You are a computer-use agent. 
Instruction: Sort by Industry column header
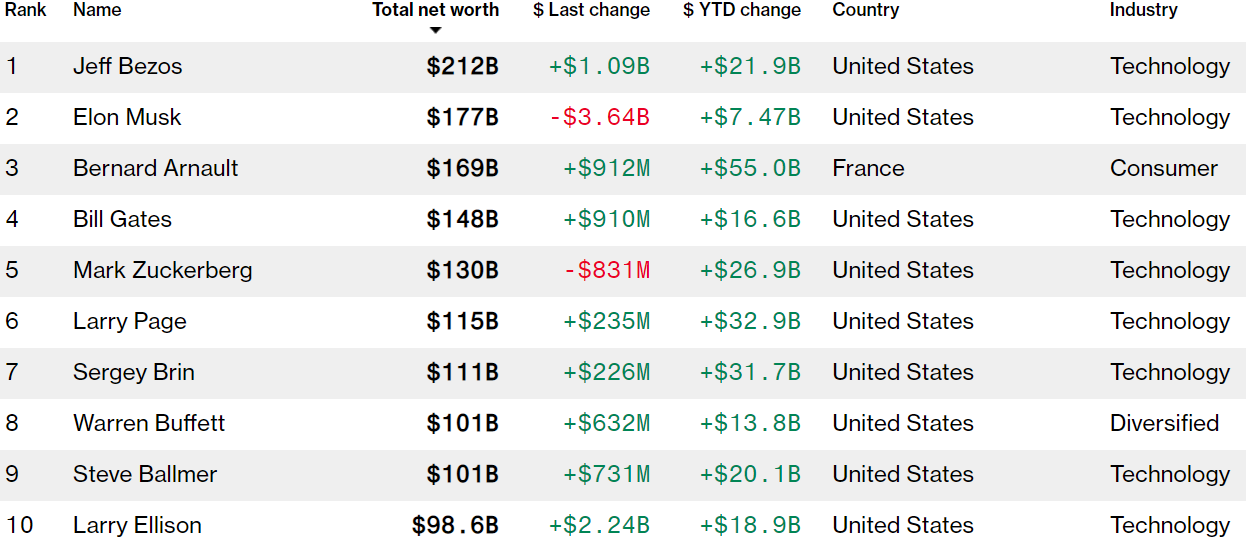tap(1143, 10)
